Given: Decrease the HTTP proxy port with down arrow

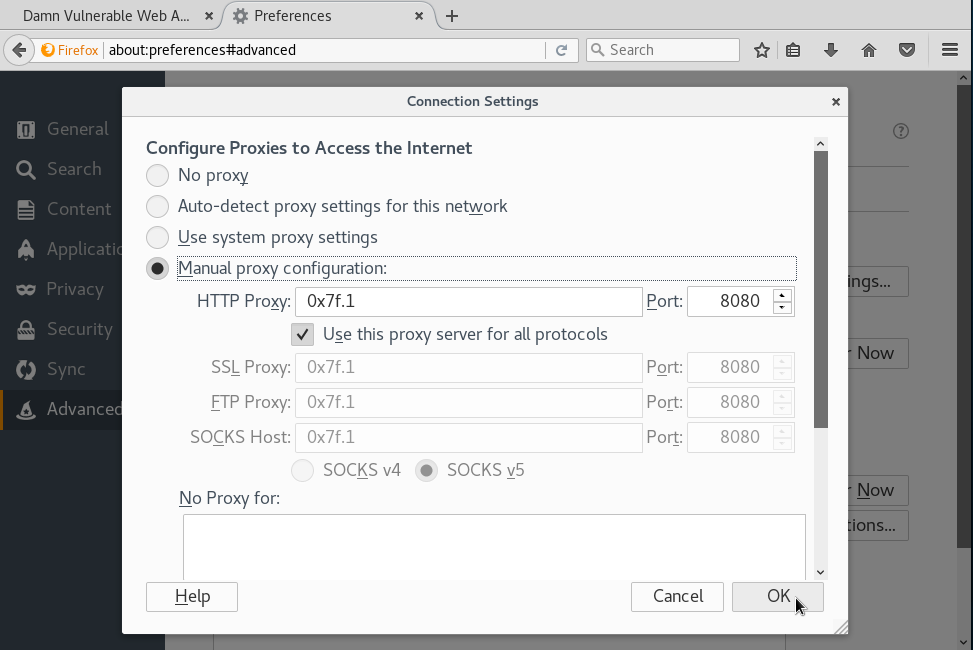Looking at the screenshot, I should point(783,308).
